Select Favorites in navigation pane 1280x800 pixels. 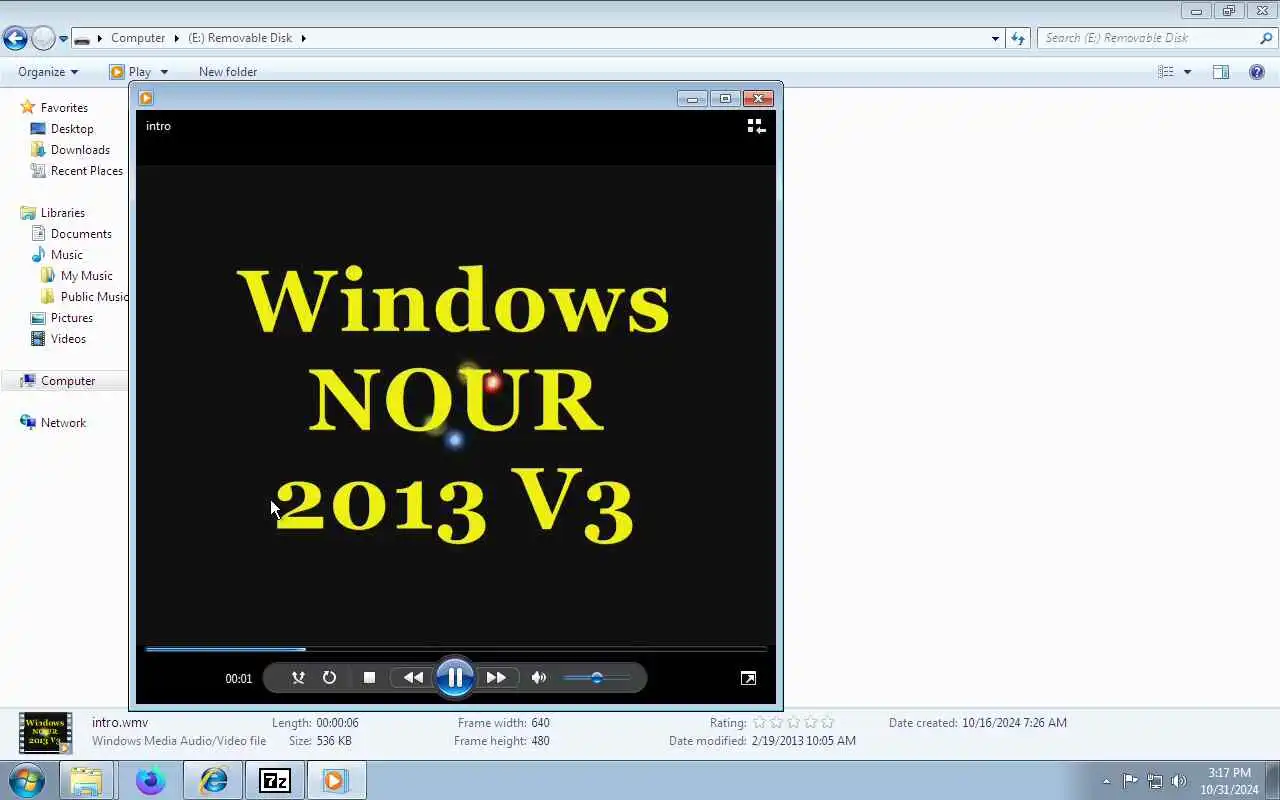tap(64, 108)
